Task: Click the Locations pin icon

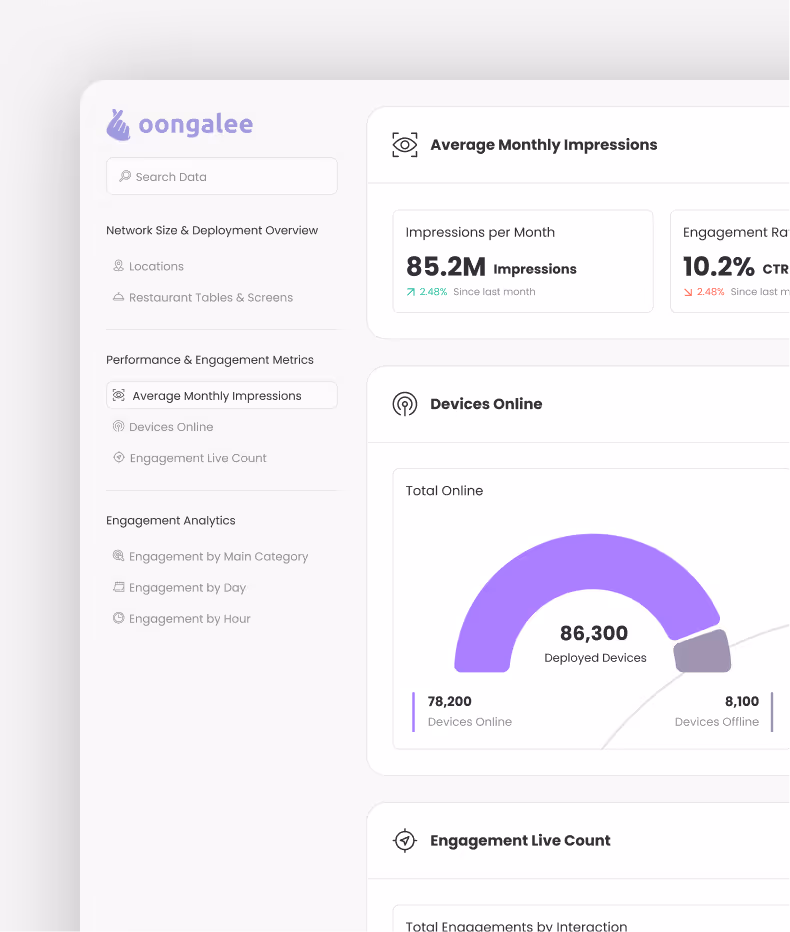Action: (x=118, y=266)
